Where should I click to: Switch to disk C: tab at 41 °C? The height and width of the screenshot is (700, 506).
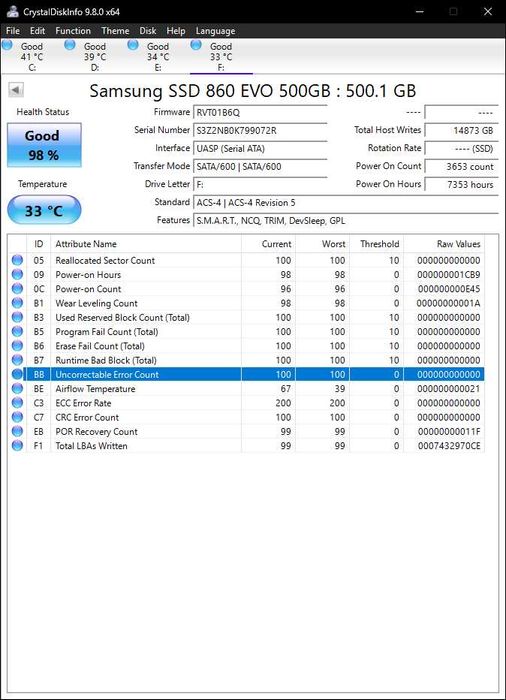(32, 56)
